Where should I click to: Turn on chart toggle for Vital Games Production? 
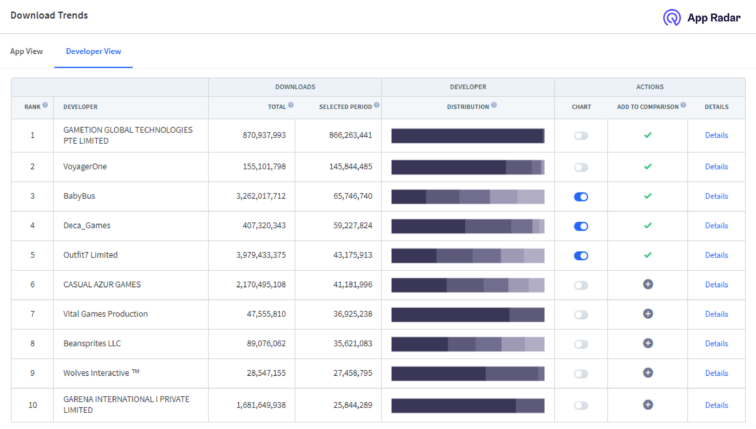coord(581,315)
